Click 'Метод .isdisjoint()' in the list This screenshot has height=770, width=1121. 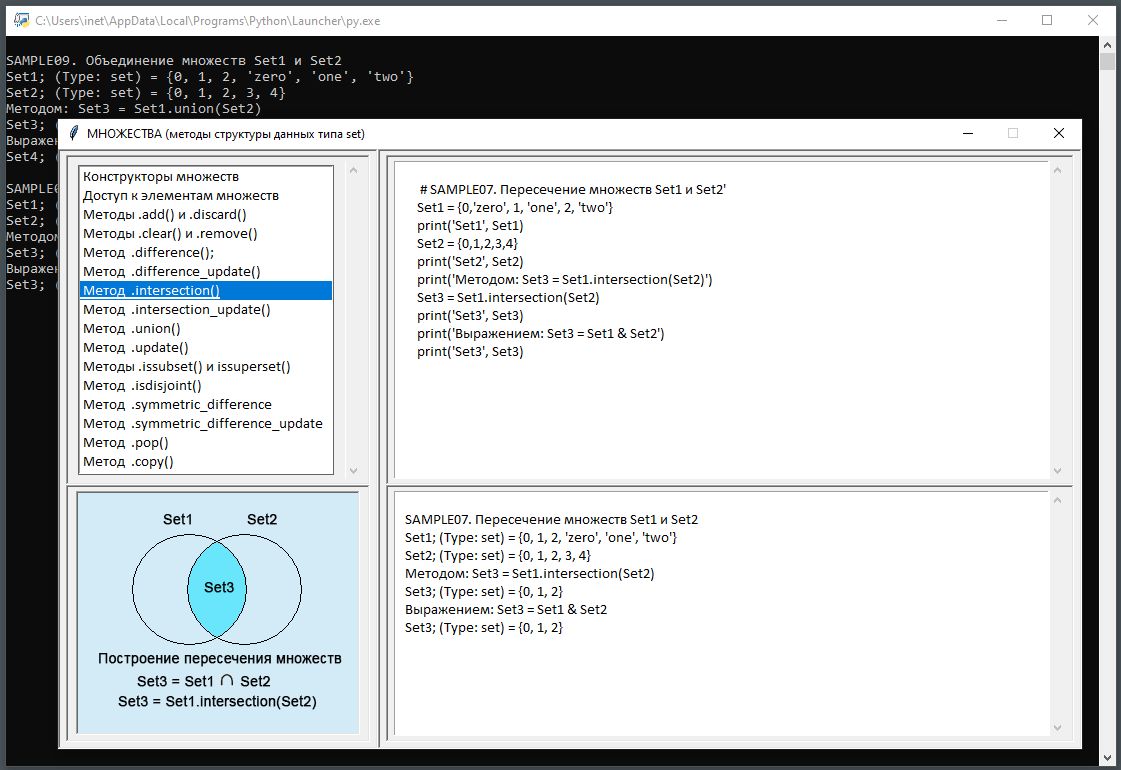point(142,386)
